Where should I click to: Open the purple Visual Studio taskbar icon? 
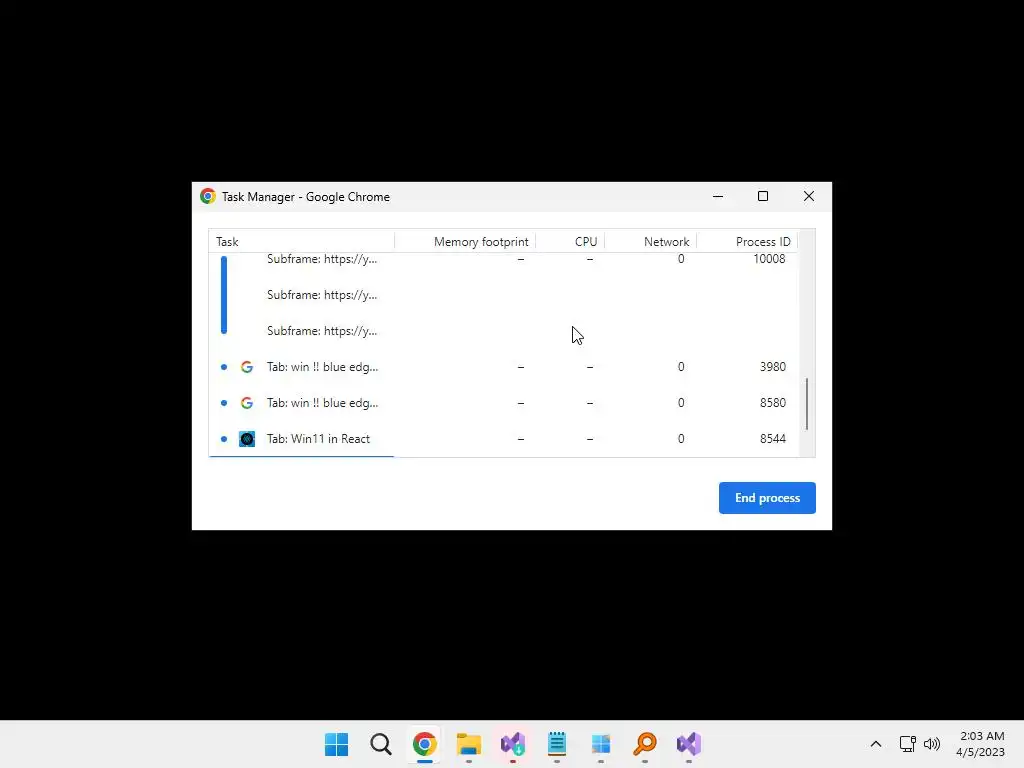point(689,744)
